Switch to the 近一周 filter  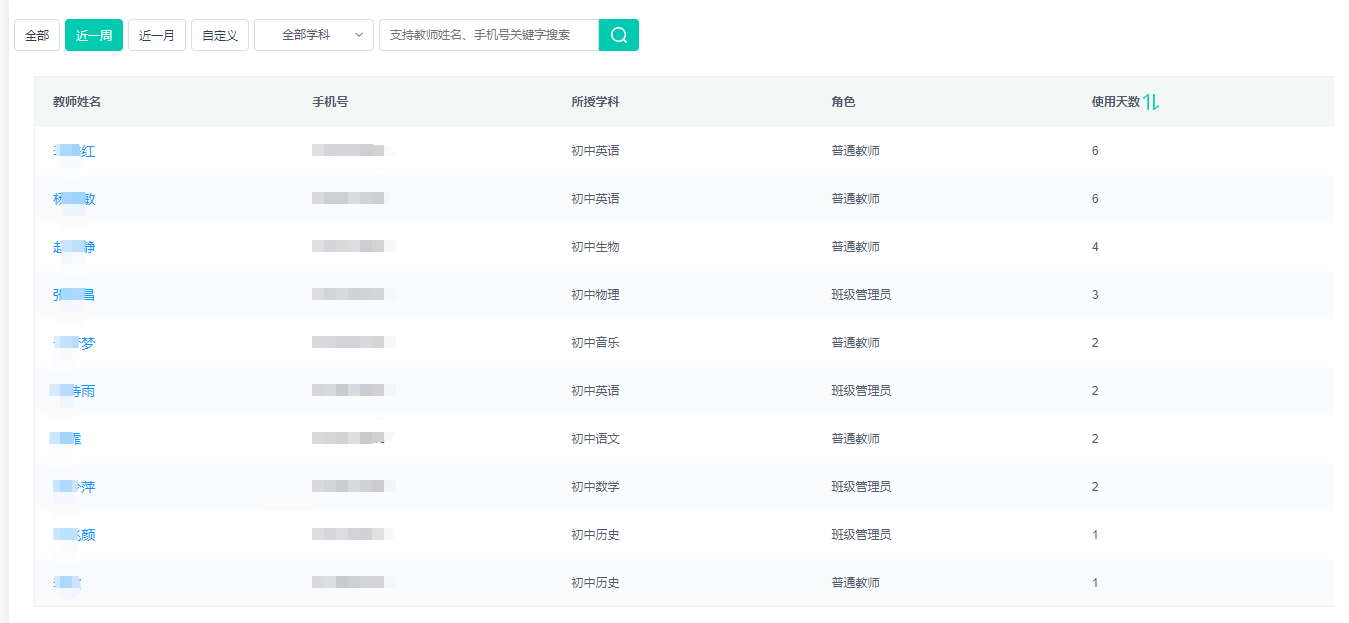pyautogui.click(x=93, y=35)
